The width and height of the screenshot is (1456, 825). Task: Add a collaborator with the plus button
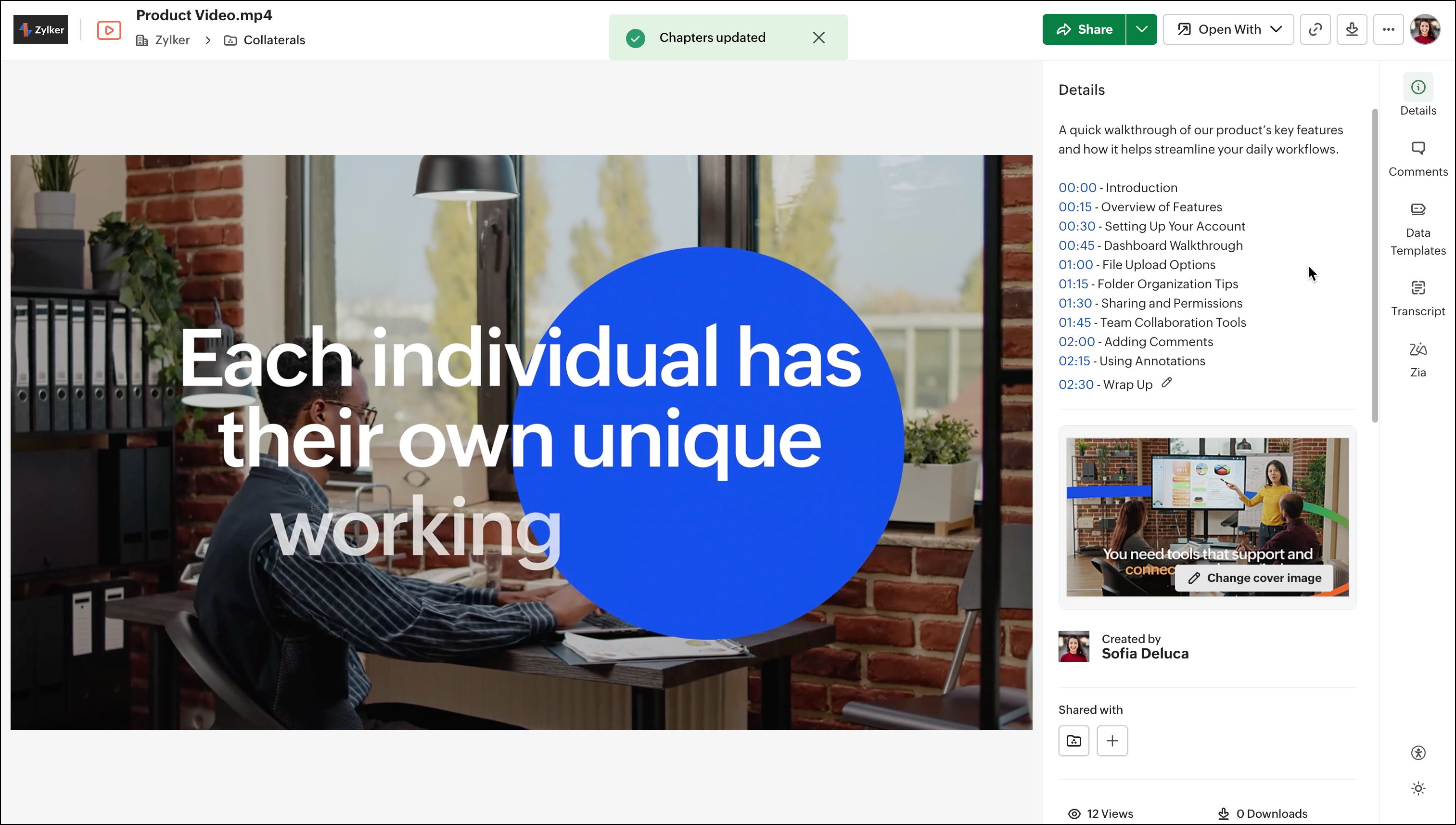[1111, 741]
